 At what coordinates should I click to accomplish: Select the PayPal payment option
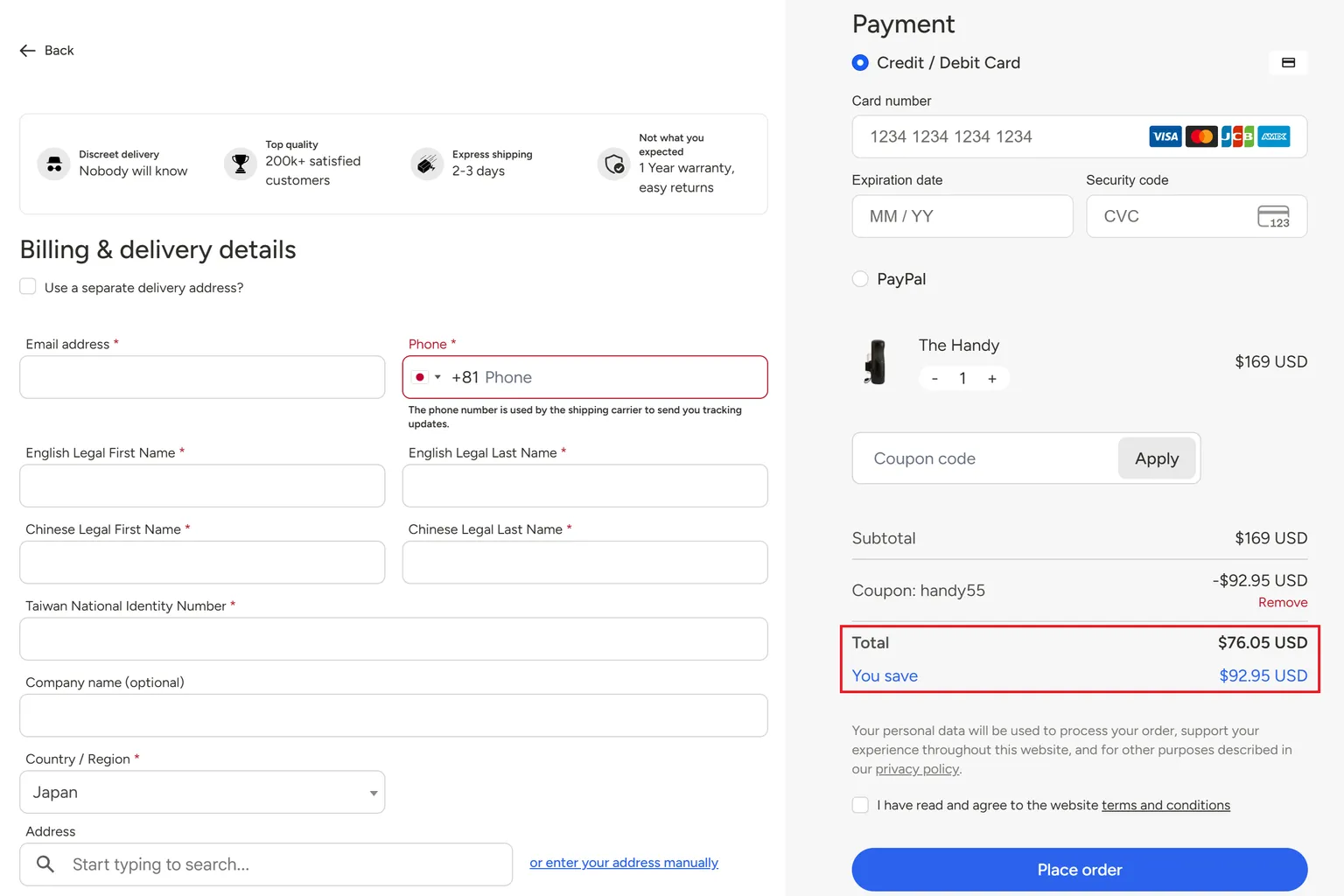tap(860, 279)
